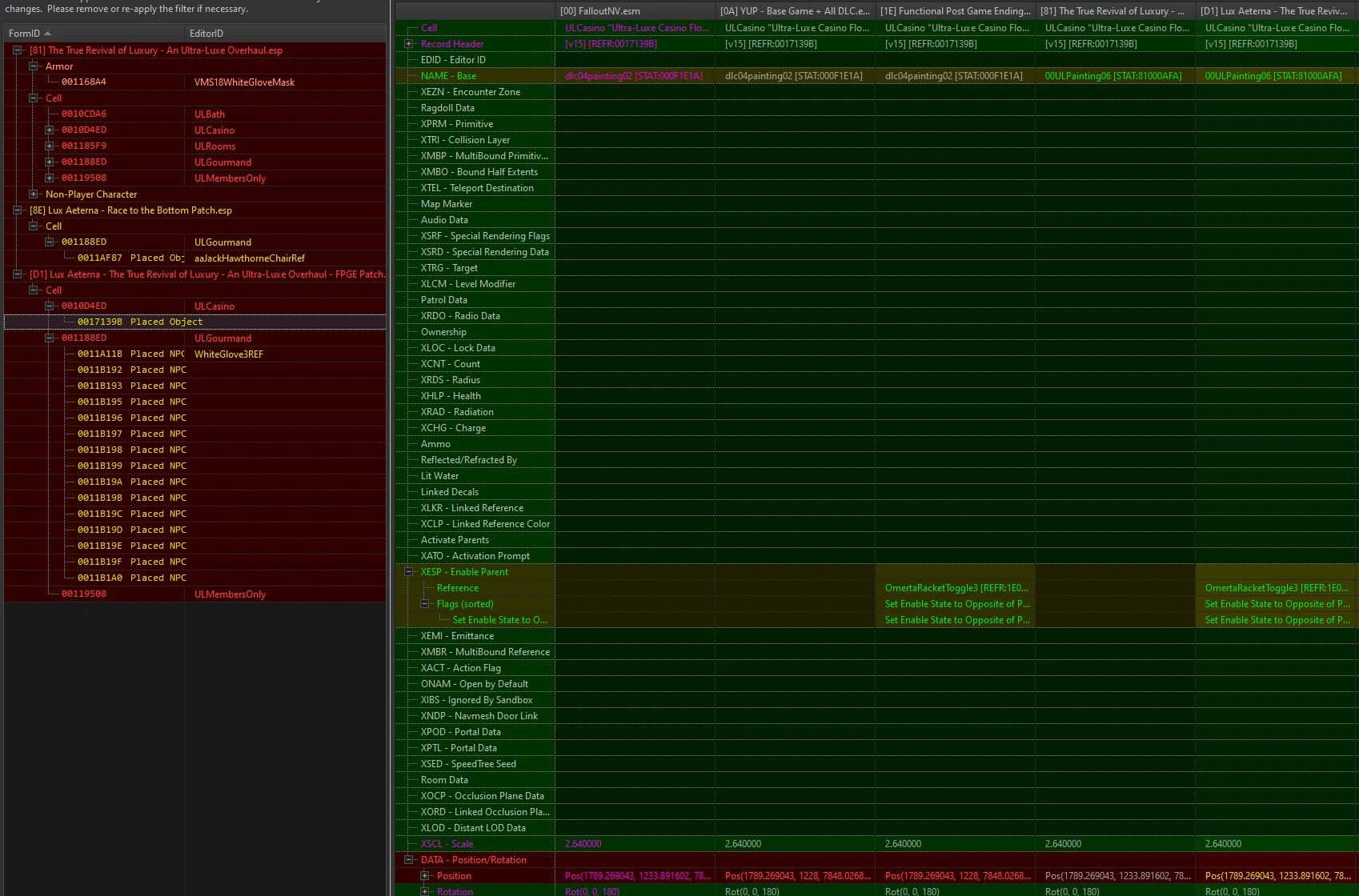This screenshot has width=1359, height=896.
Task: Click OmertaRacketToggle3 reference in [1E] column
Action: (956, 588)
